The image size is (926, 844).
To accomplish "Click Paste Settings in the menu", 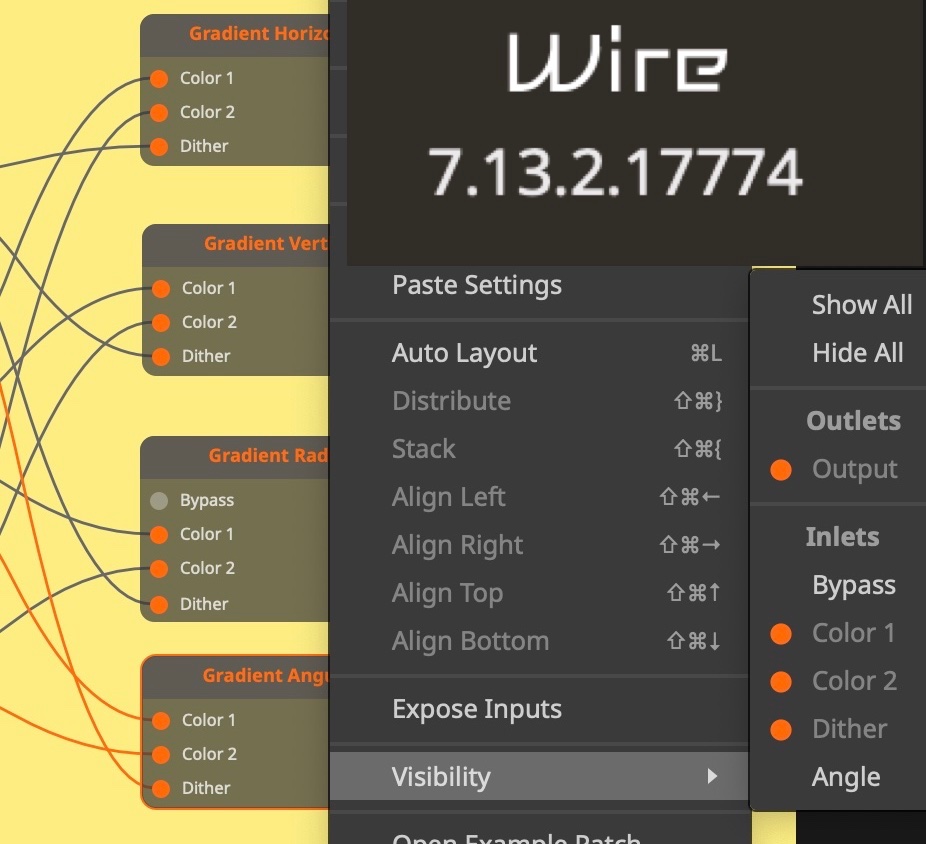I will [476, 285].
